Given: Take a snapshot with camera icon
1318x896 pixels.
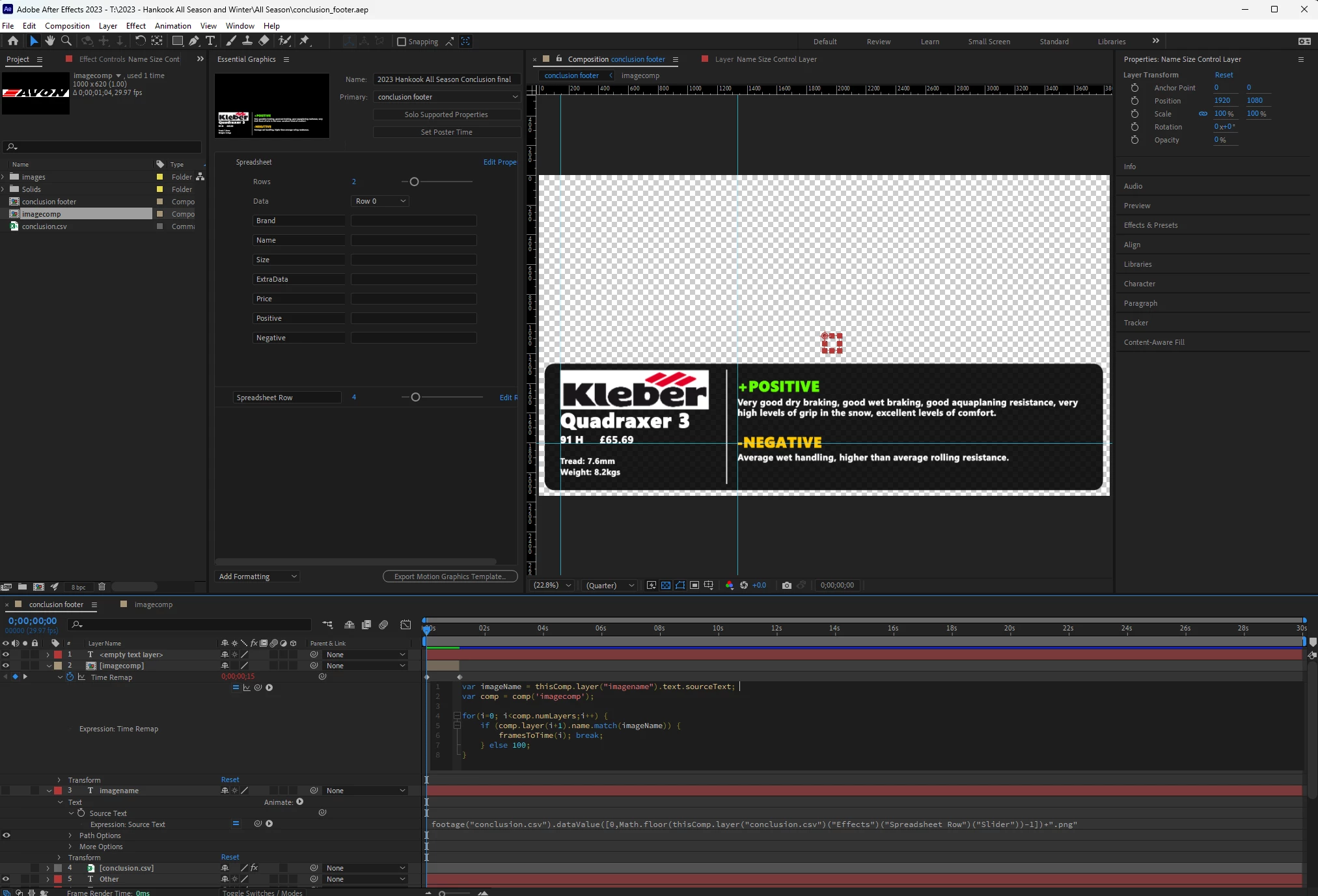Looking at the screenshot, I should click(x=786, y=585).
